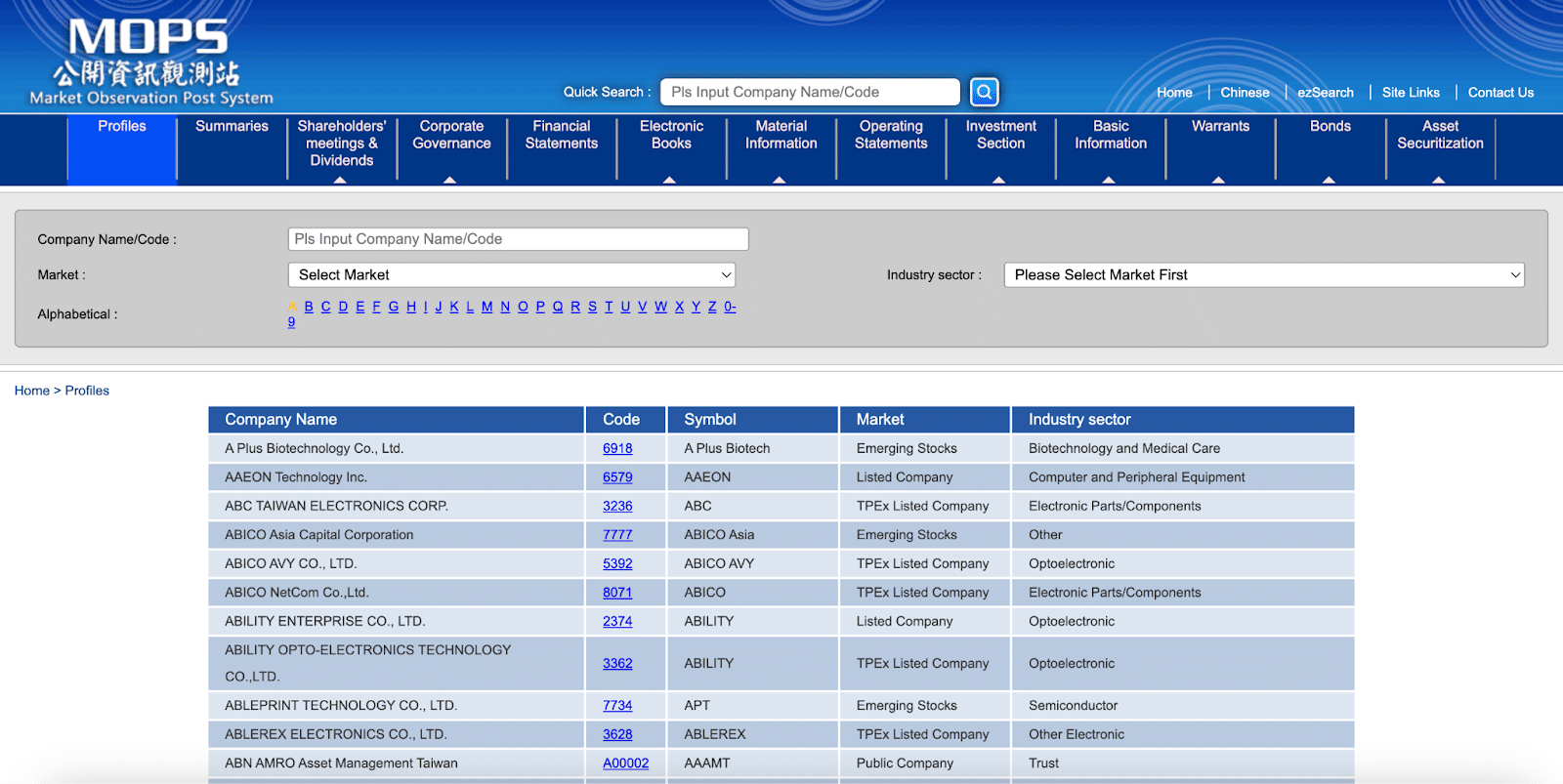Click the Quick Search magnifier icon
This screenshot has height=784, width=1563.
tap(984, 92)
